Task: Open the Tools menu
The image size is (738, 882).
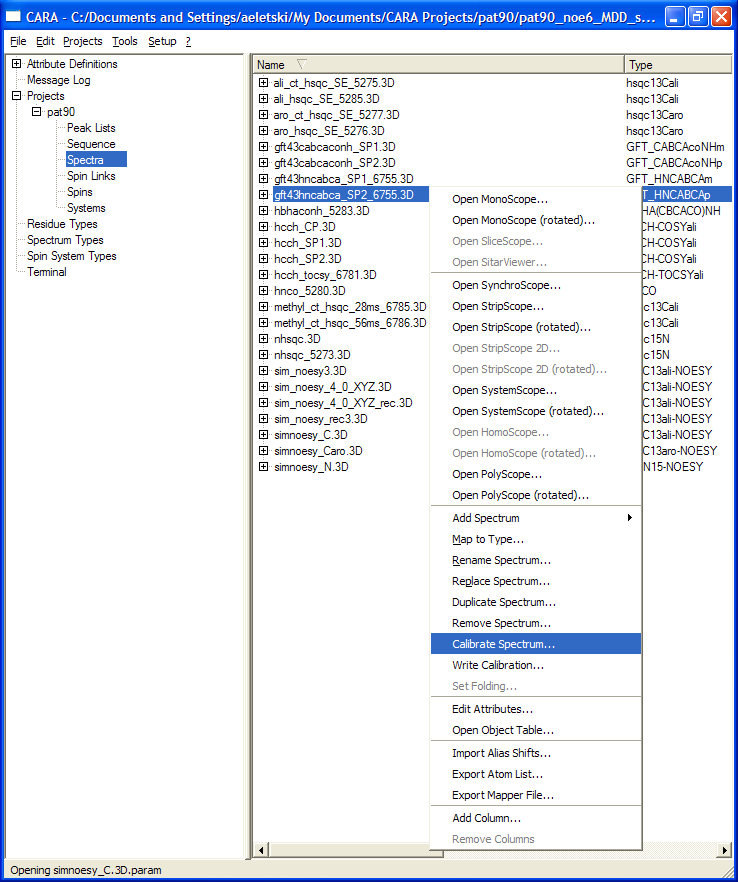Action: (125, 41)
